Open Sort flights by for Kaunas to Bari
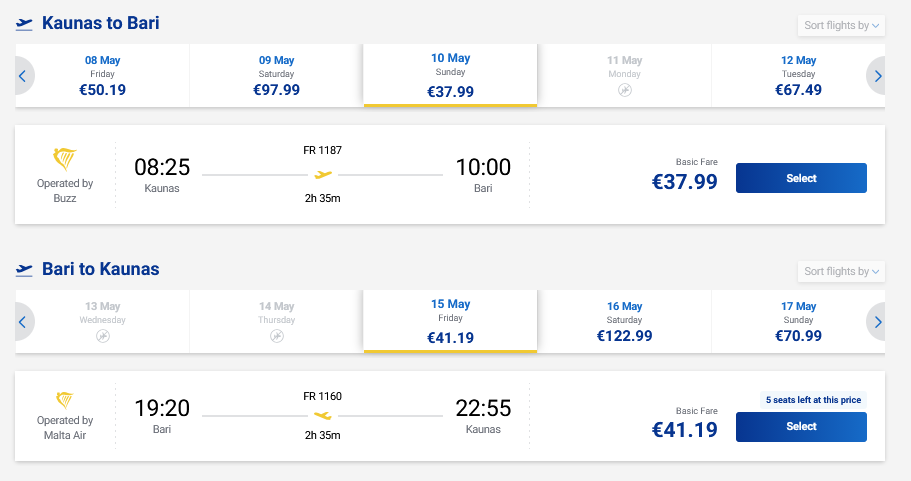Viewport: 911px width, 481px height. point(841,25)
